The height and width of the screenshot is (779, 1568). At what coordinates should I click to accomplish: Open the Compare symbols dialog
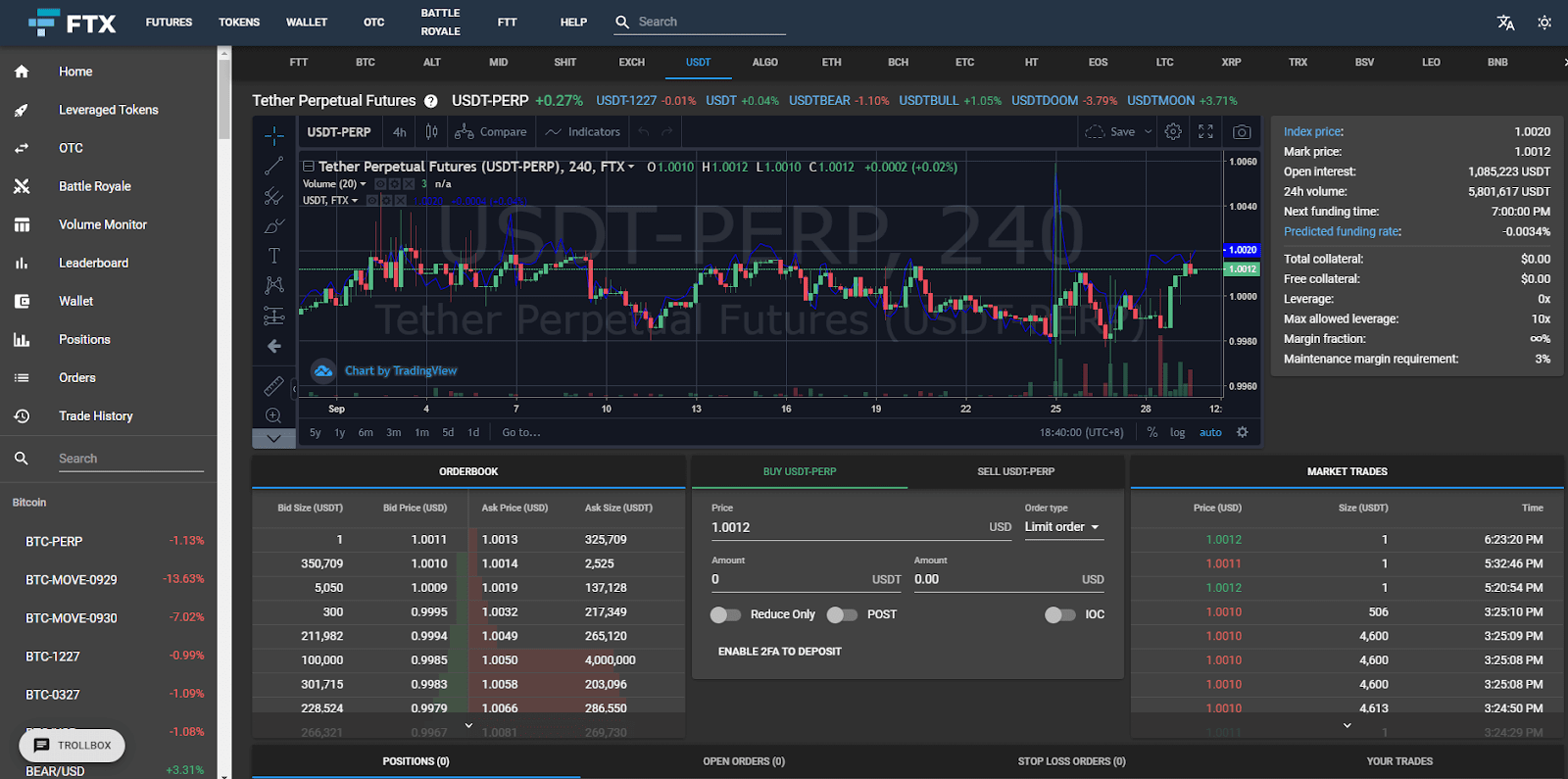[490, 132]
